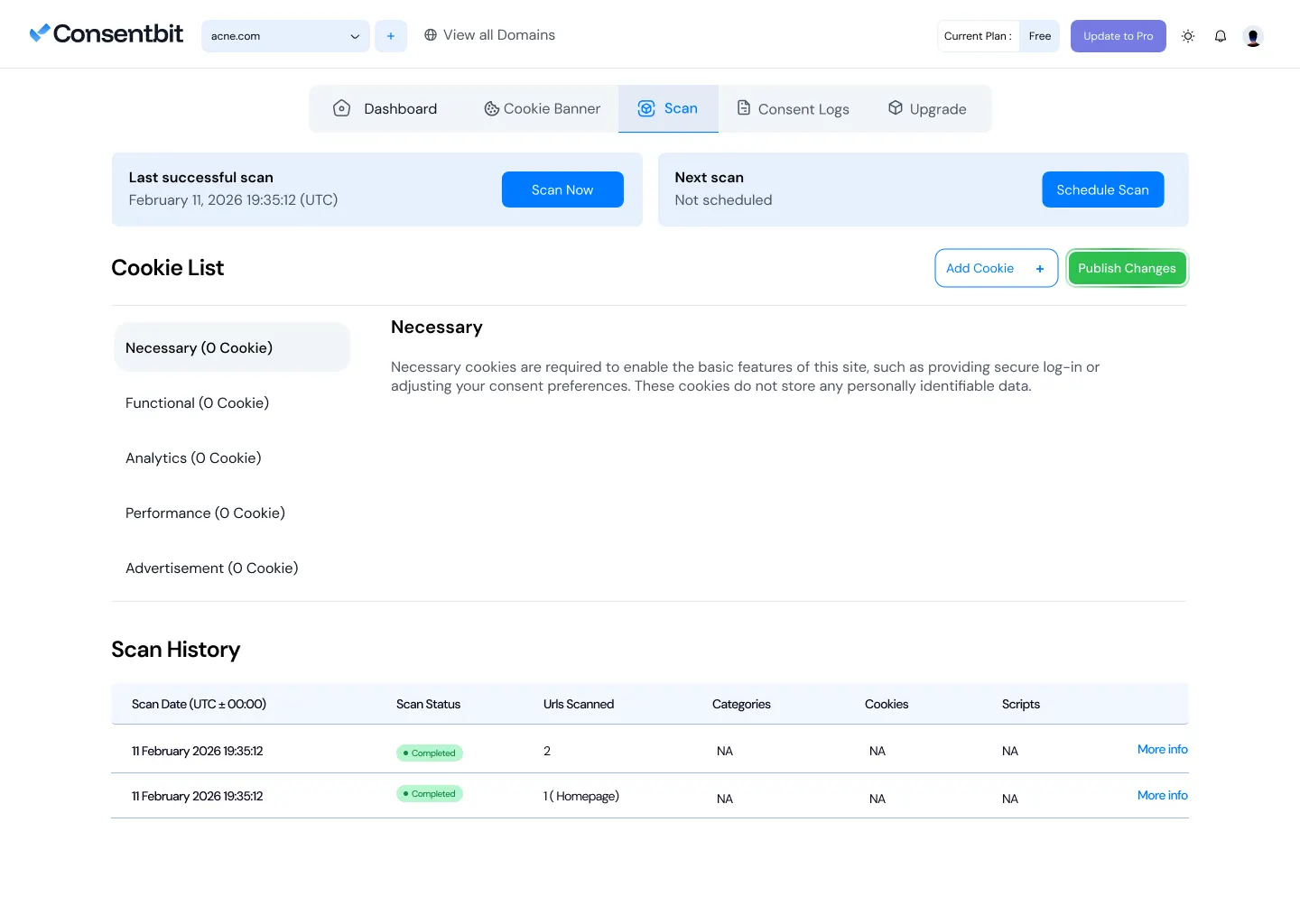This screenshot has height=924, width=1300.
Task: Click the Dashboard home icon
Action: click(341, 108)
